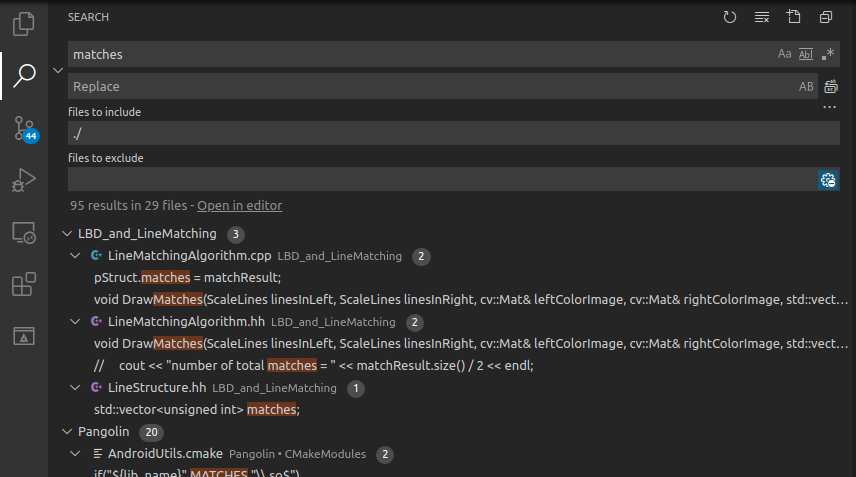Toggle Preserve Case in Replace field
Image resolution: width=856 pixels, height=477 pixels.
click(x=806, y=86)
